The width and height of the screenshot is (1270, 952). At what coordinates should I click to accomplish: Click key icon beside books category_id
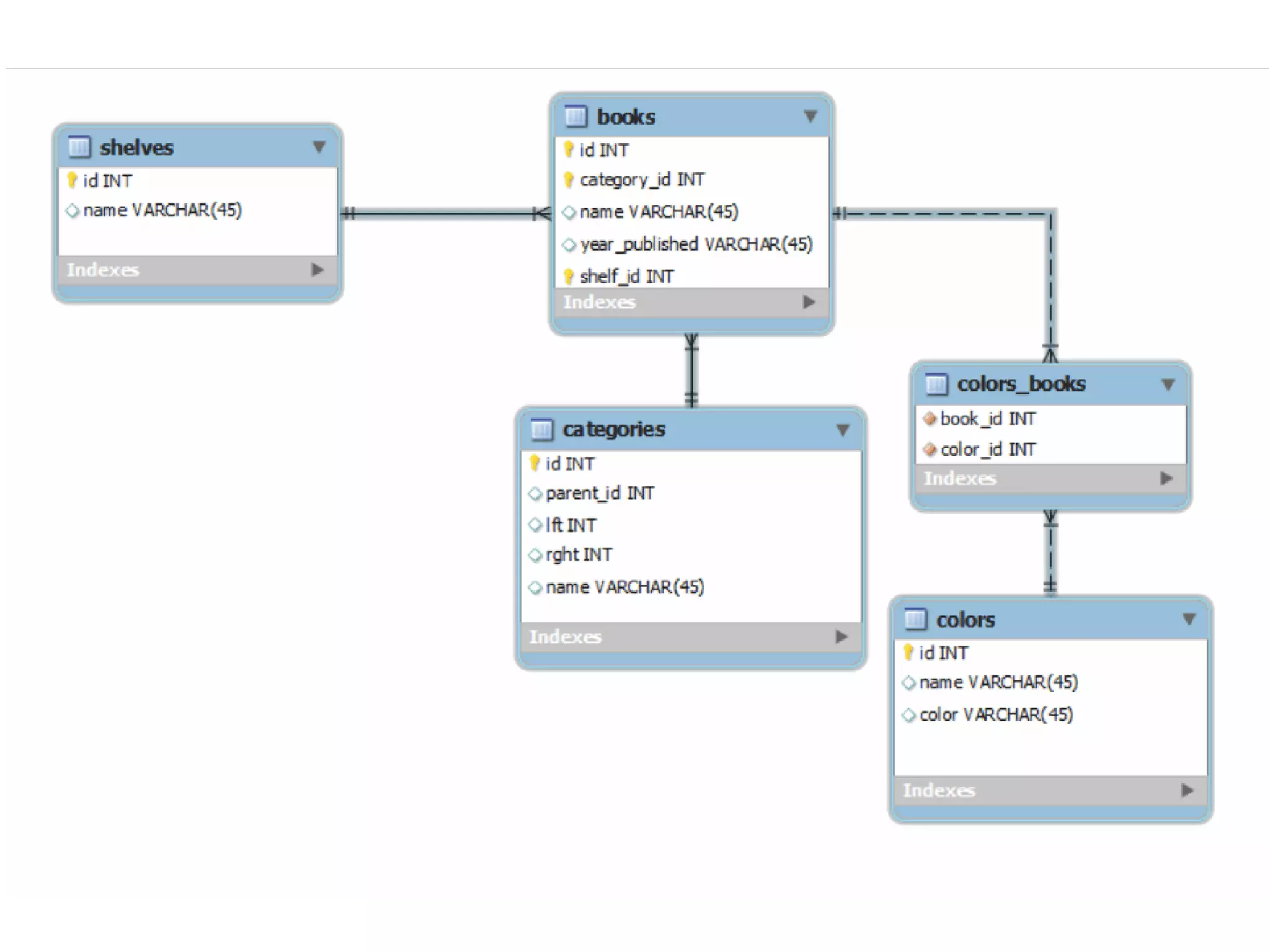(x=568, y=180)
